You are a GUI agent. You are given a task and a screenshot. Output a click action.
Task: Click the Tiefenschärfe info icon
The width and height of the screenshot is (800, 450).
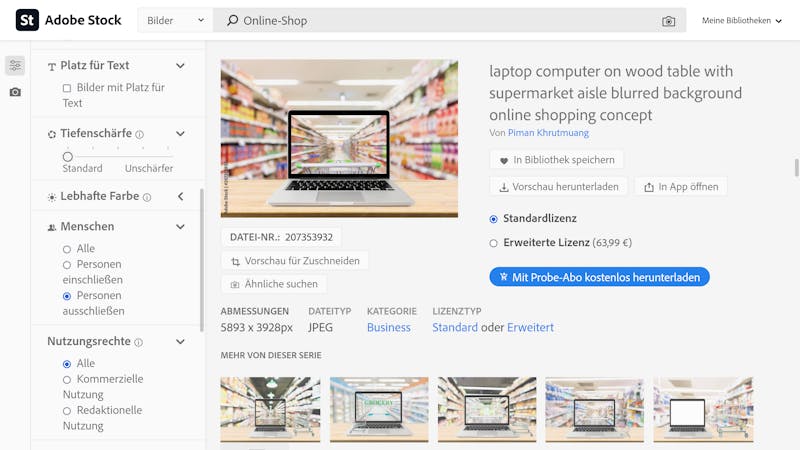click(x=139, y=134)
